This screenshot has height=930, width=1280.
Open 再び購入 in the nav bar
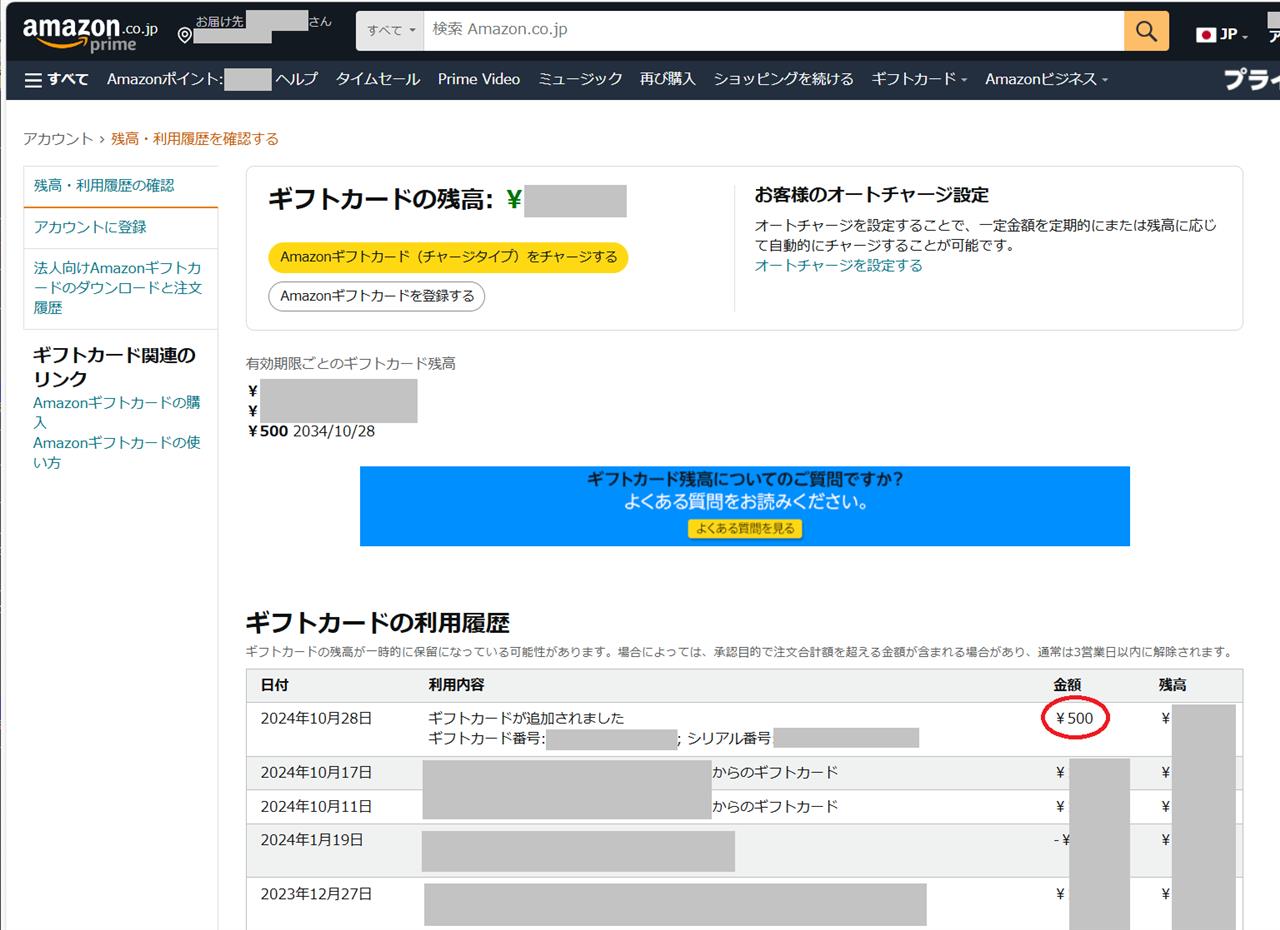coord(668,79)
